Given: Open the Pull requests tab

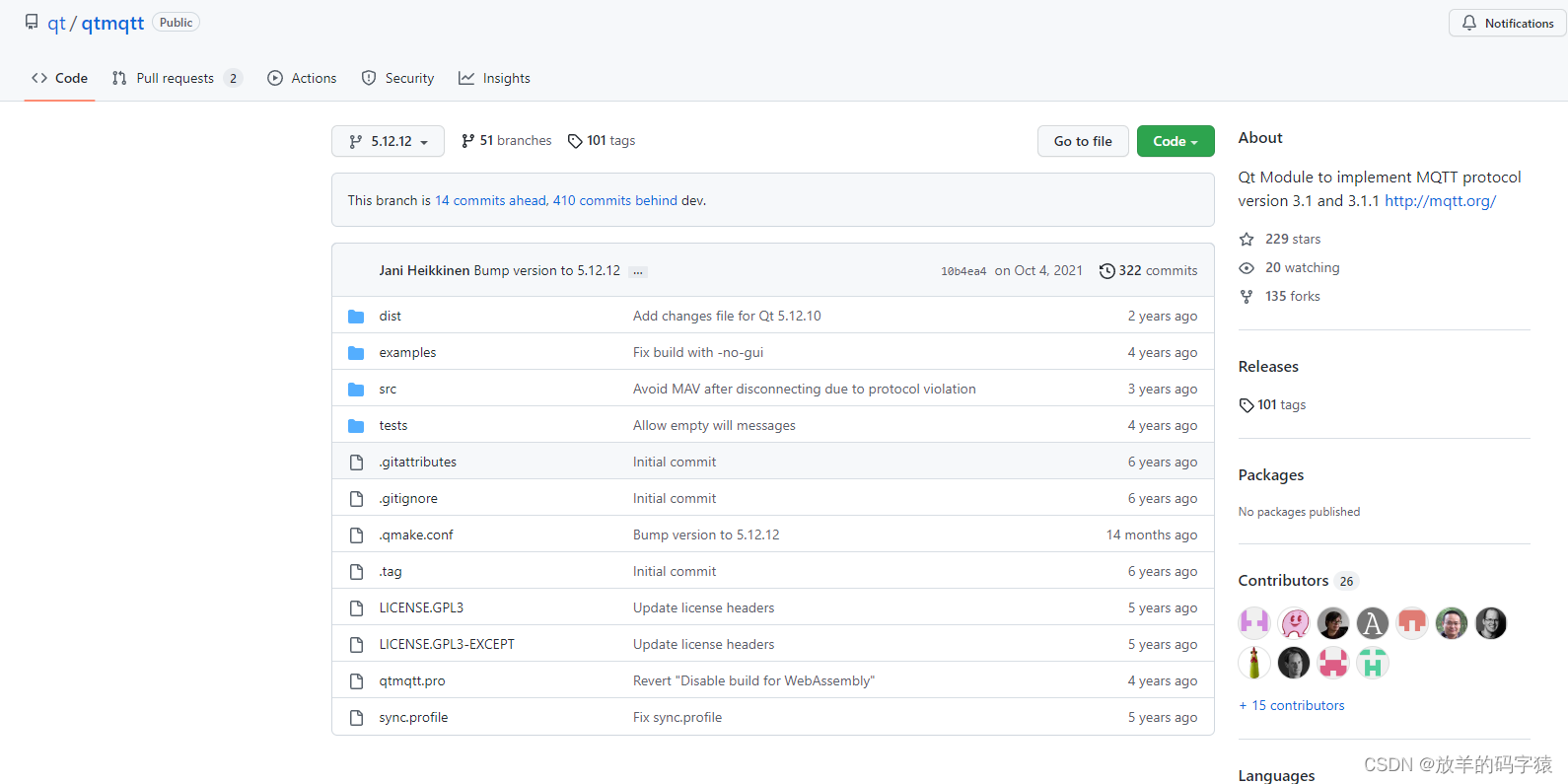Looking at the screenshot, I should (x=177, y=78).
